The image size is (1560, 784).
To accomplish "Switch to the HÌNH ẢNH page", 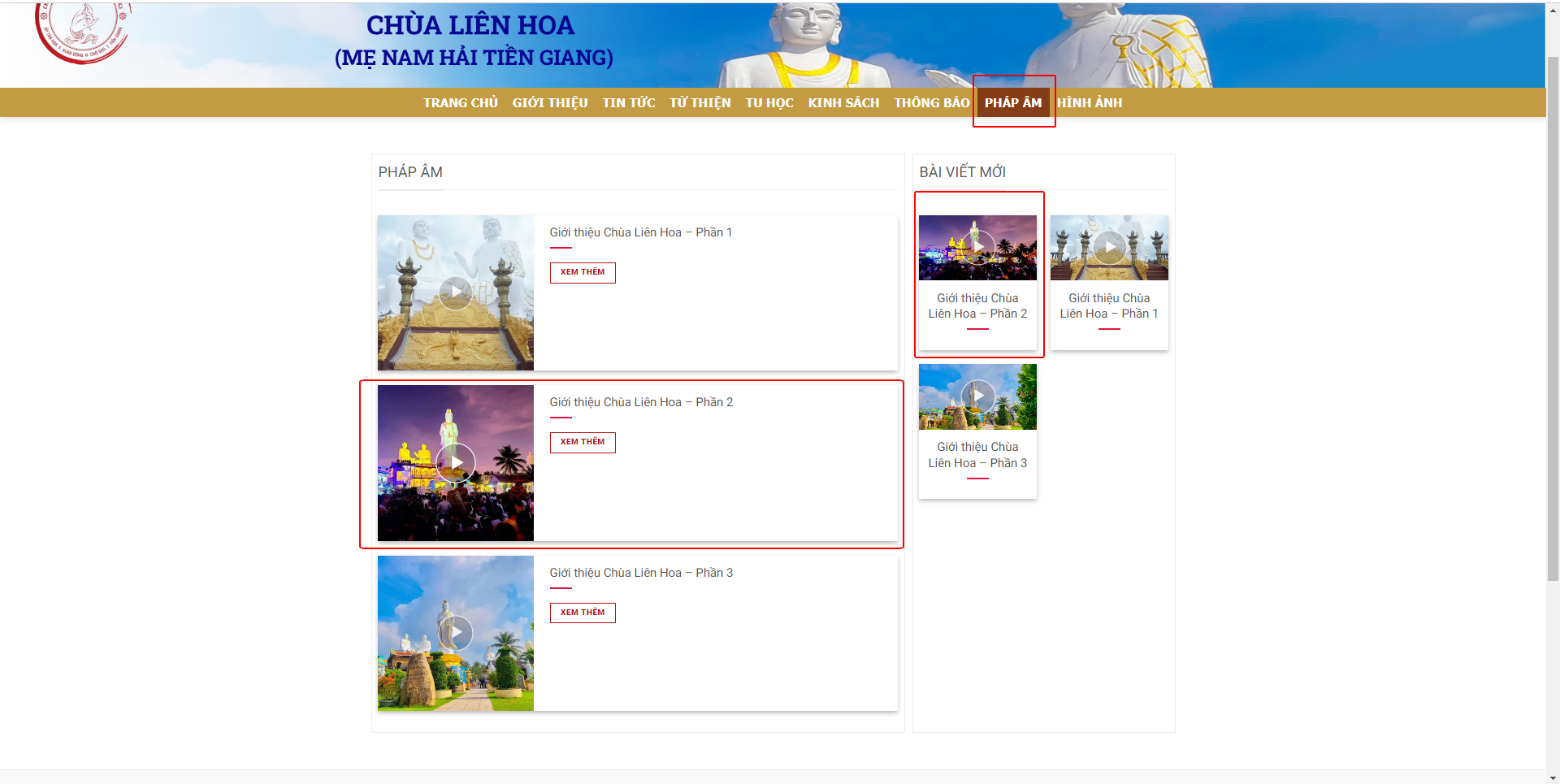I will 1090,103.
